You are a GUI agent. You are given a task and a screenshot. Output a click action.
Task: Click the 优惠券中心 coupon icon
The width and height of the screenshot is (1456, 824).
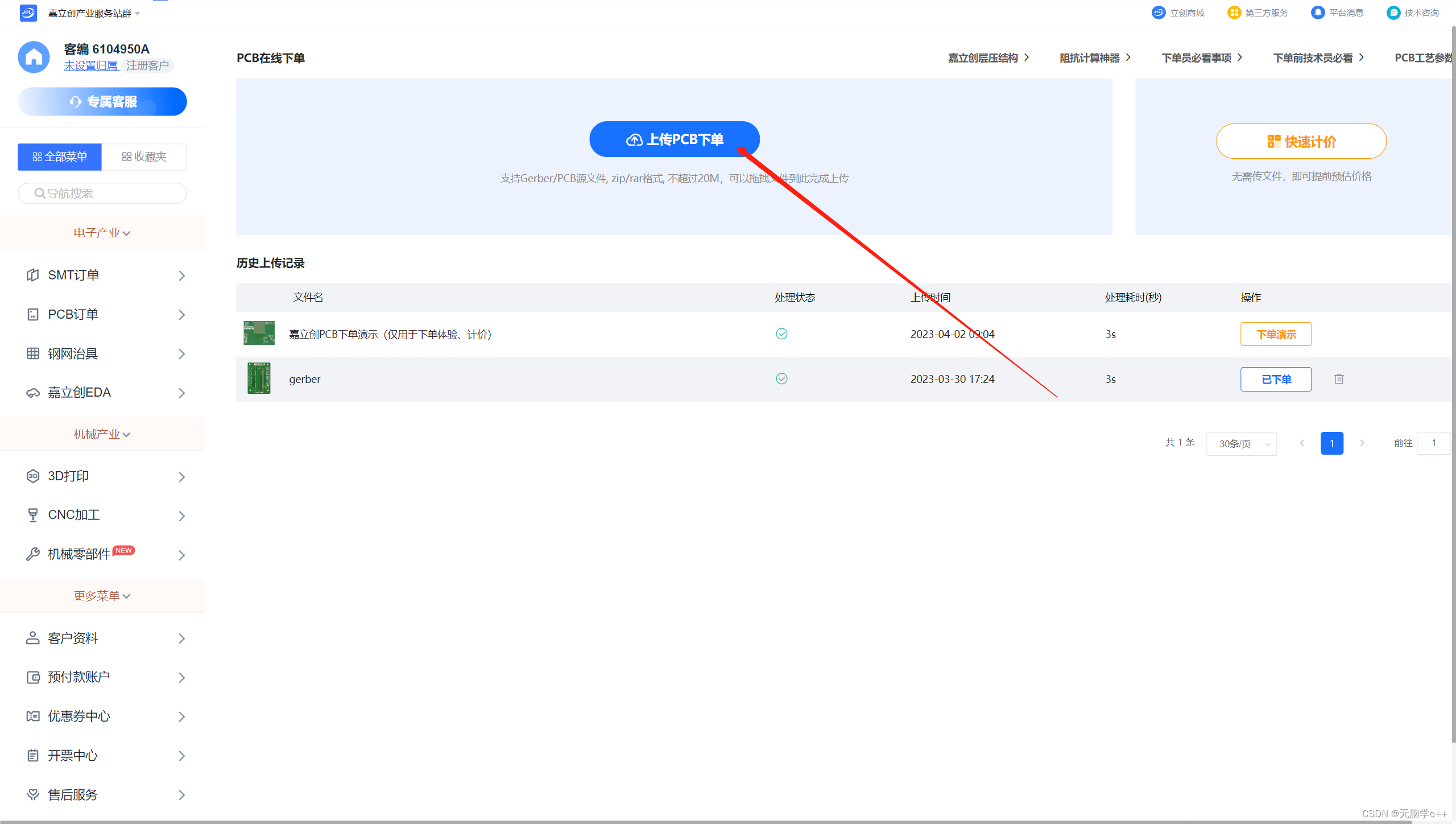click(33, 716)
